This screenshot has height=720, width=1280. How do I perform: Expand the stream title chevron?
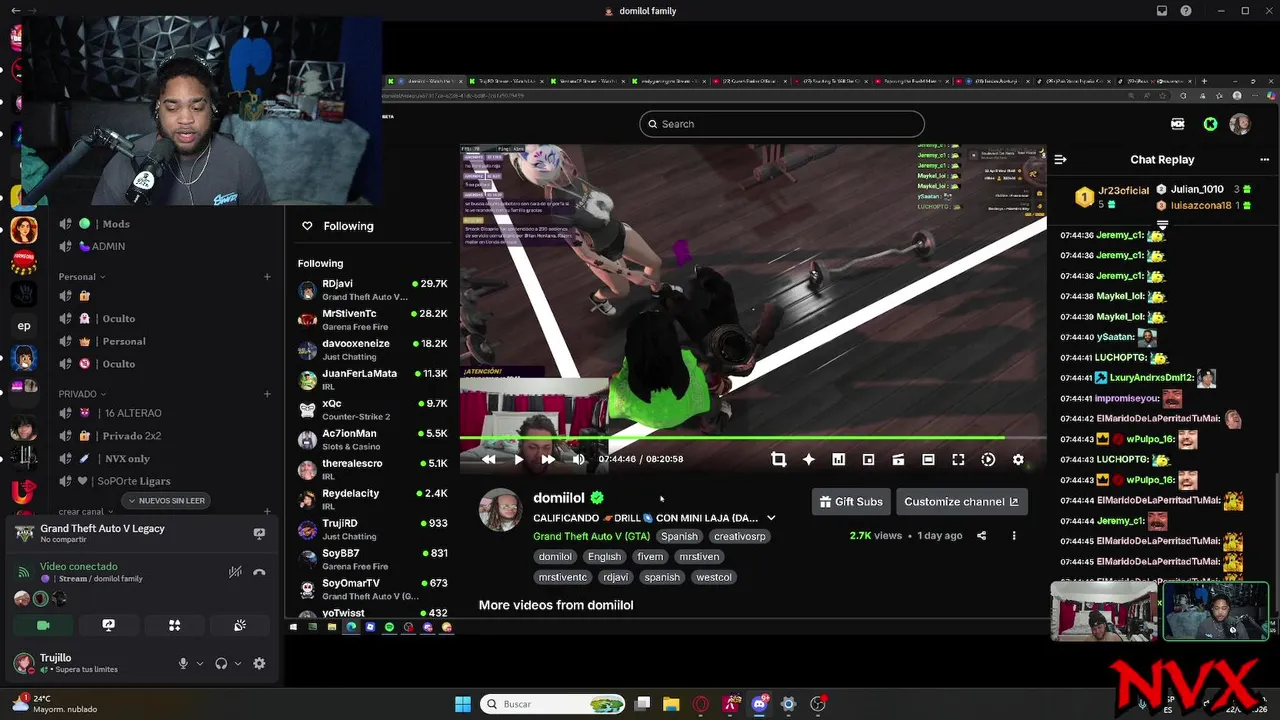[x=771, y=518]
